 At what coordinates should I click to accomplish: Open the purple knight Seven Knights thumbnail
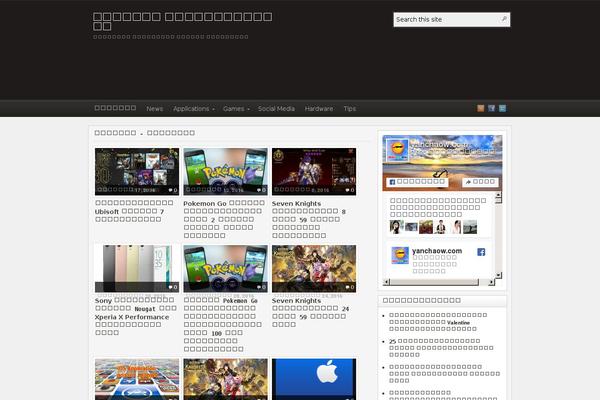[314, 171]
